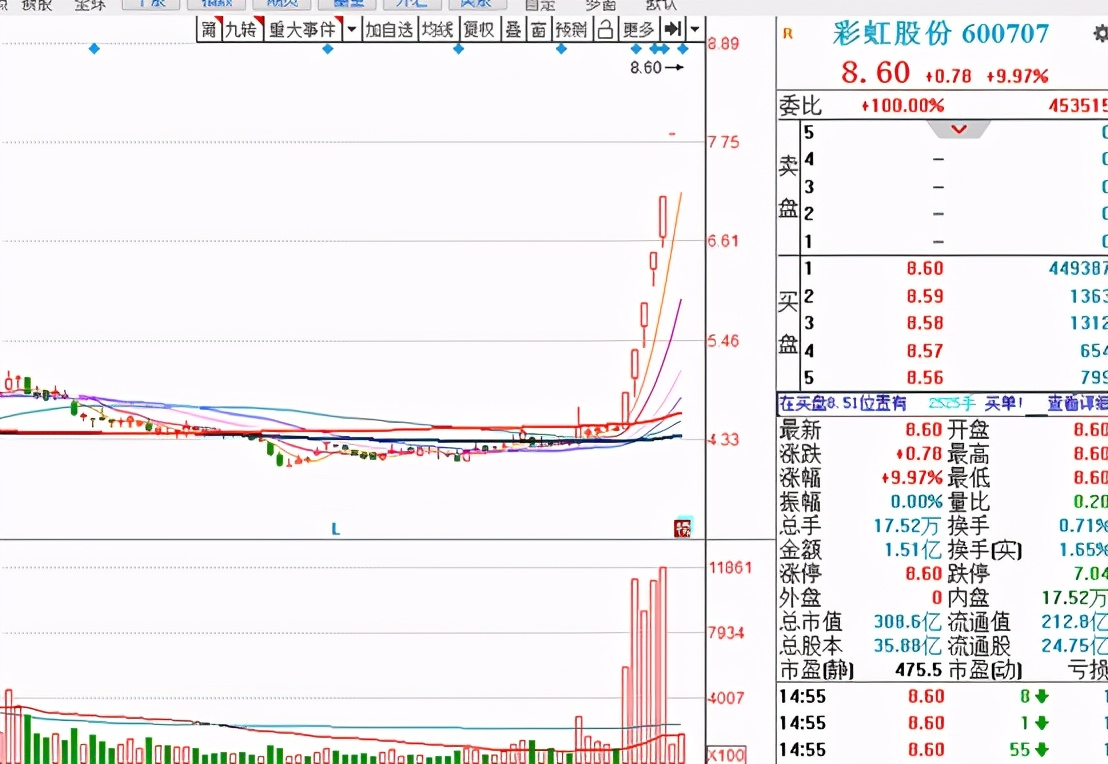The image size is (1108, 764).
Task: Toggle the 叠 overlay chart option
Action: coord(511,29)
